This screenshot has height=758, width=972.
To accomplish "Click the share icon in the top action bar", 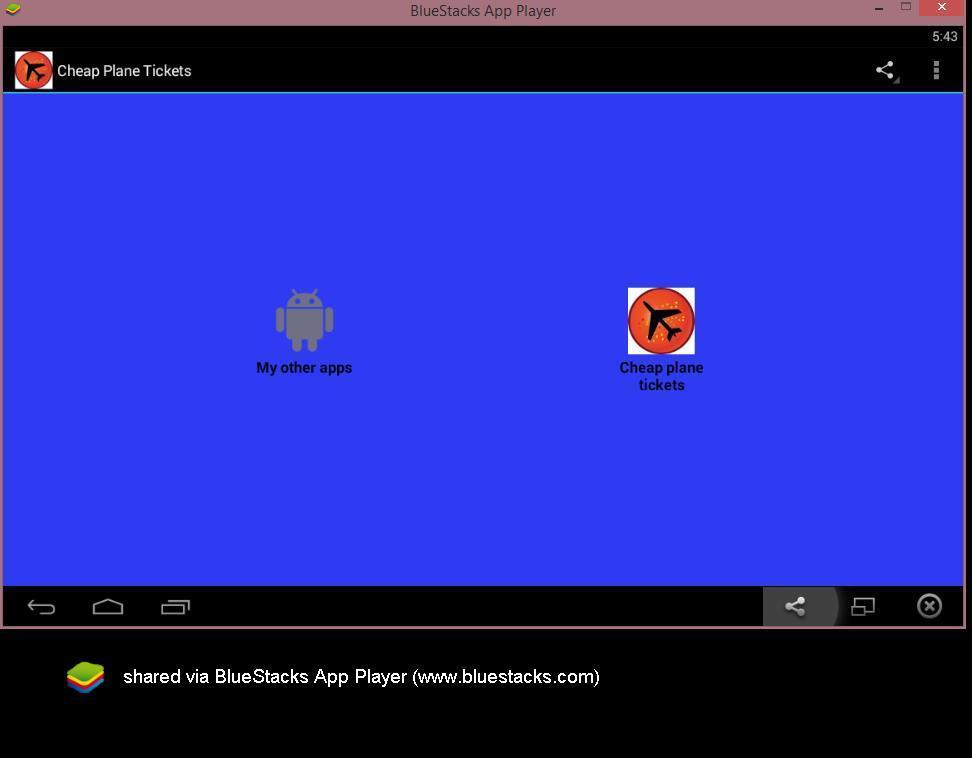I will (x=885, y=70).
